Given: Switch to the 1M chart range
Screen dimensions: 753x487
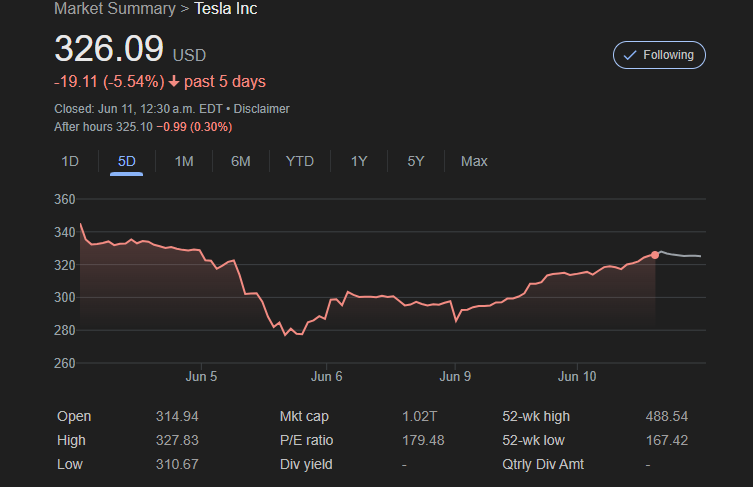Looking at the screenshot, I should click(184, 161).
